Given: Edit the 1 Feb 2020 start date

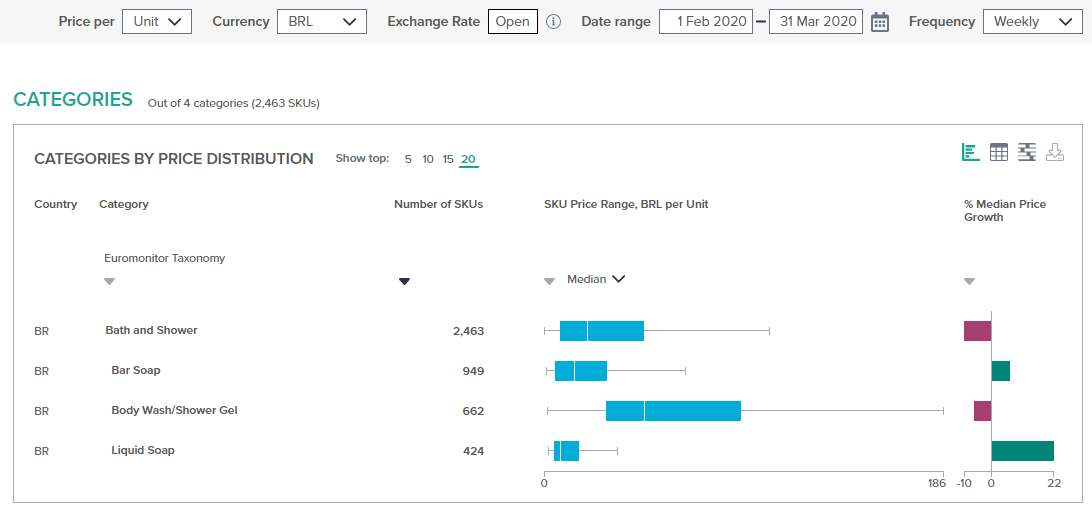Looking at the screenshot, I should (x=705, y=22).
